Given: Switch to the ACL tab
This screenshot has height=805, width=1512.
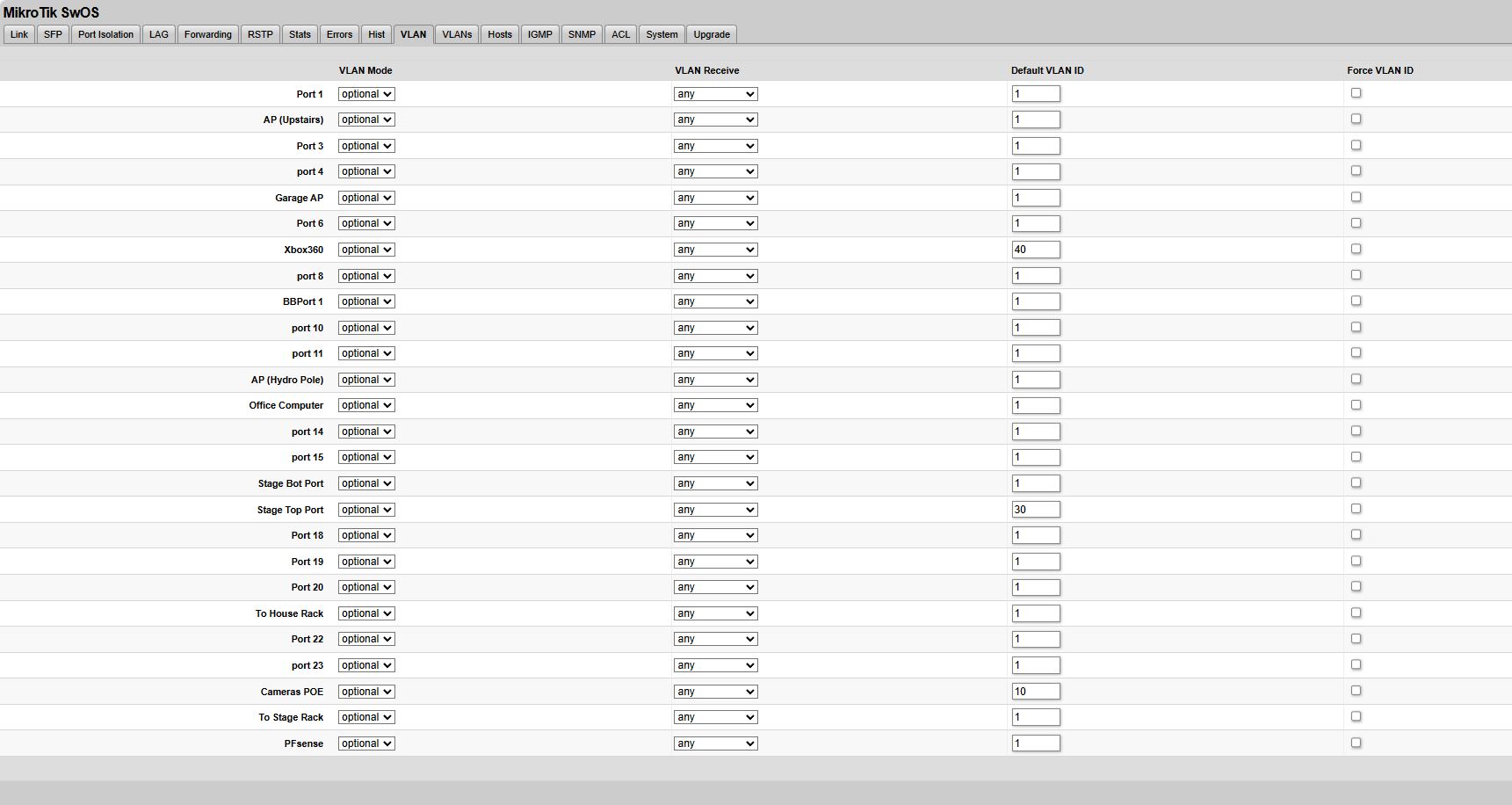Looking at the screenshot, I should click(x=621, y=34).
